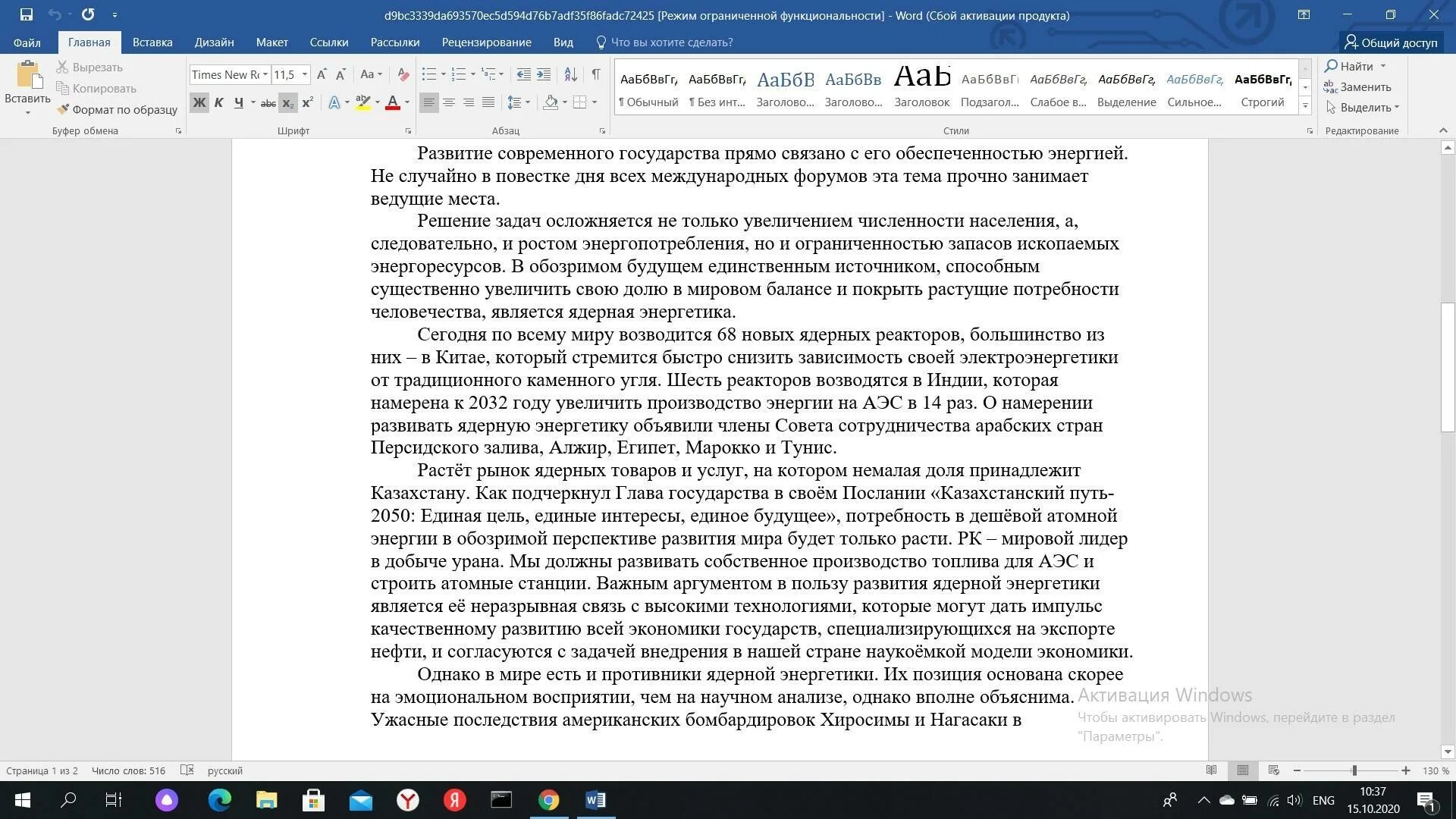Open Yandex Browser from taskbar

[408, 800]
